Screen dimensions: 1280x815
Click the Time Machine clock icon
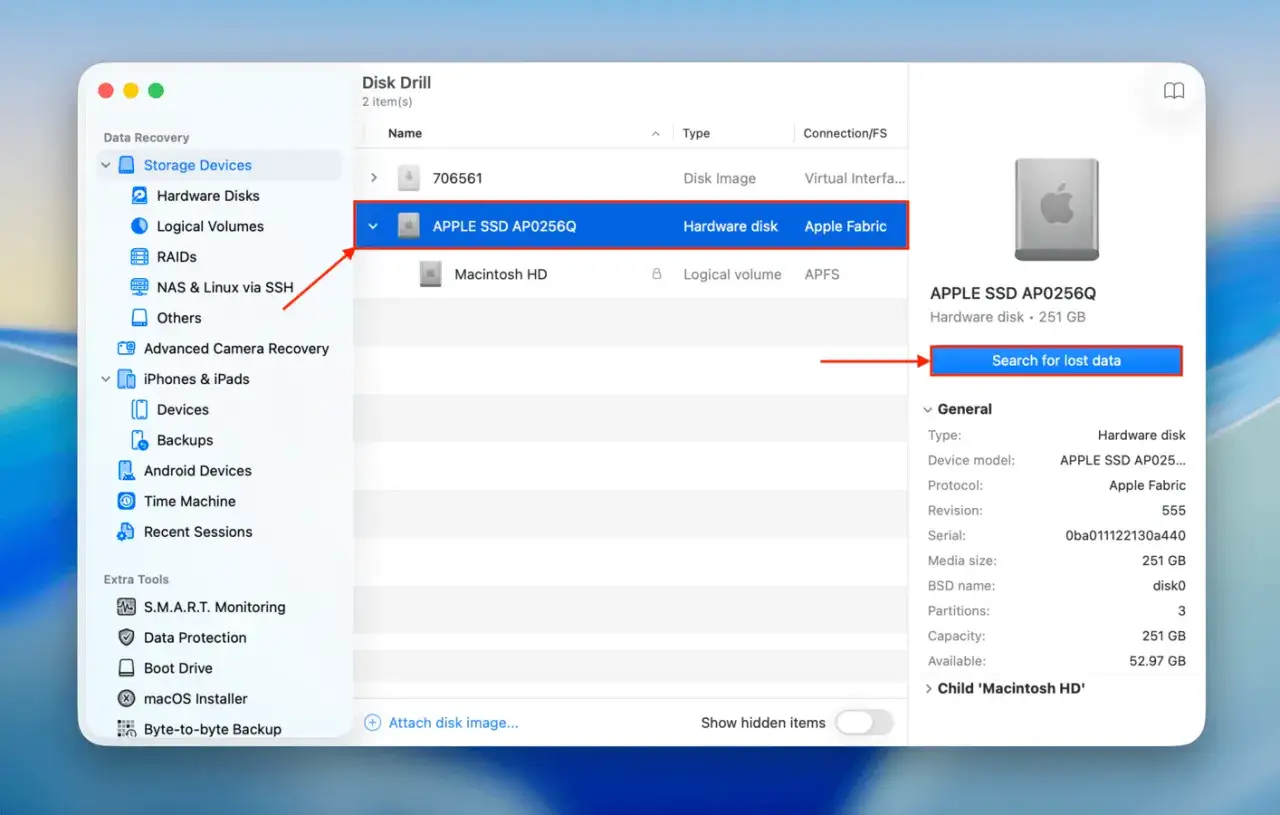click(126, 501)
